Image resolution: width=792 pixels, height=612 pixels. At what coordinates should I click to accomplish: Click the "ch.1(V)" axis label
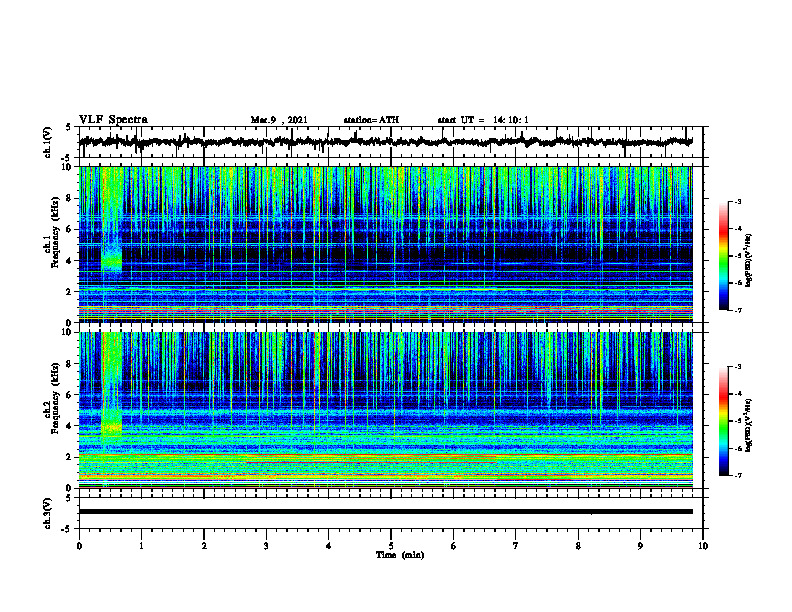47,142
